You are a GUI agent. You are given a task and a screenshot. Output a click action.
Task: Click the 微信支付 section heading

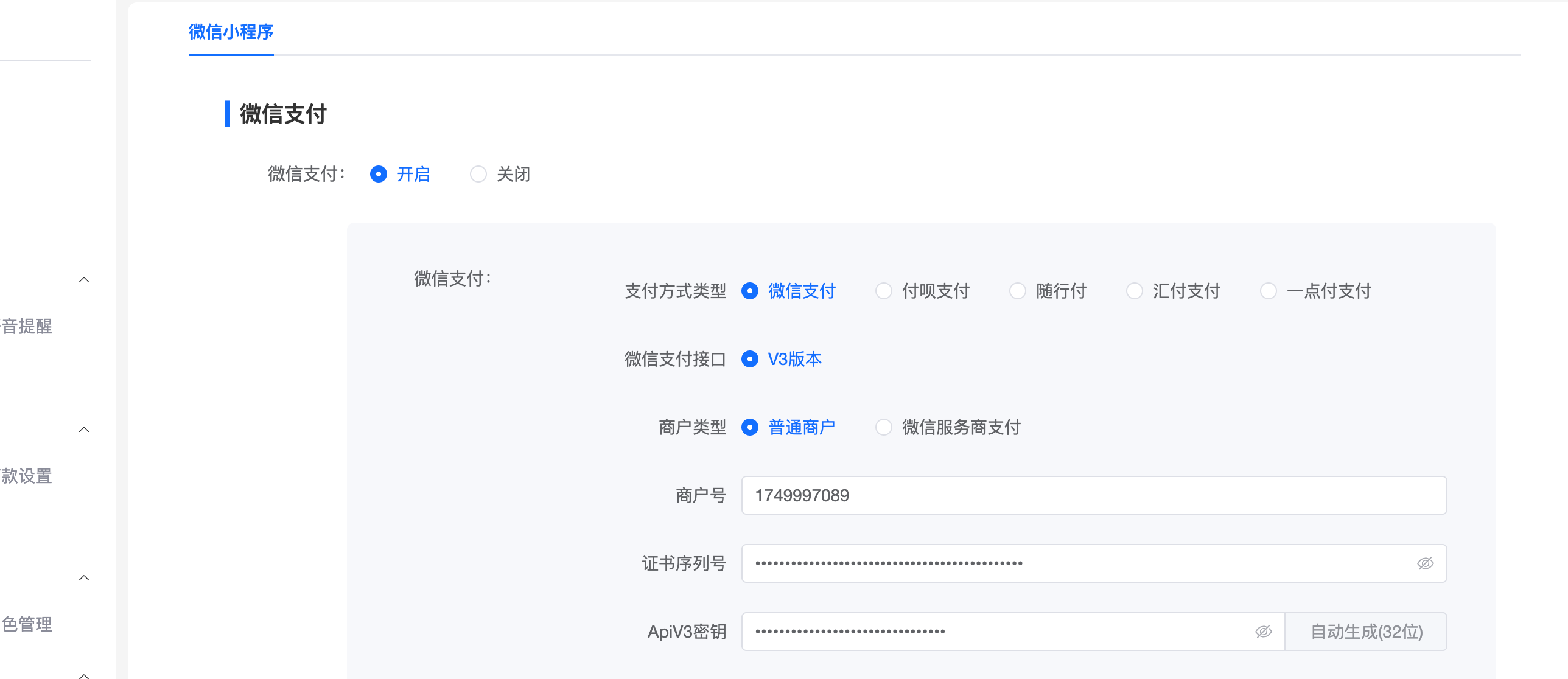(x=284, y=114)
